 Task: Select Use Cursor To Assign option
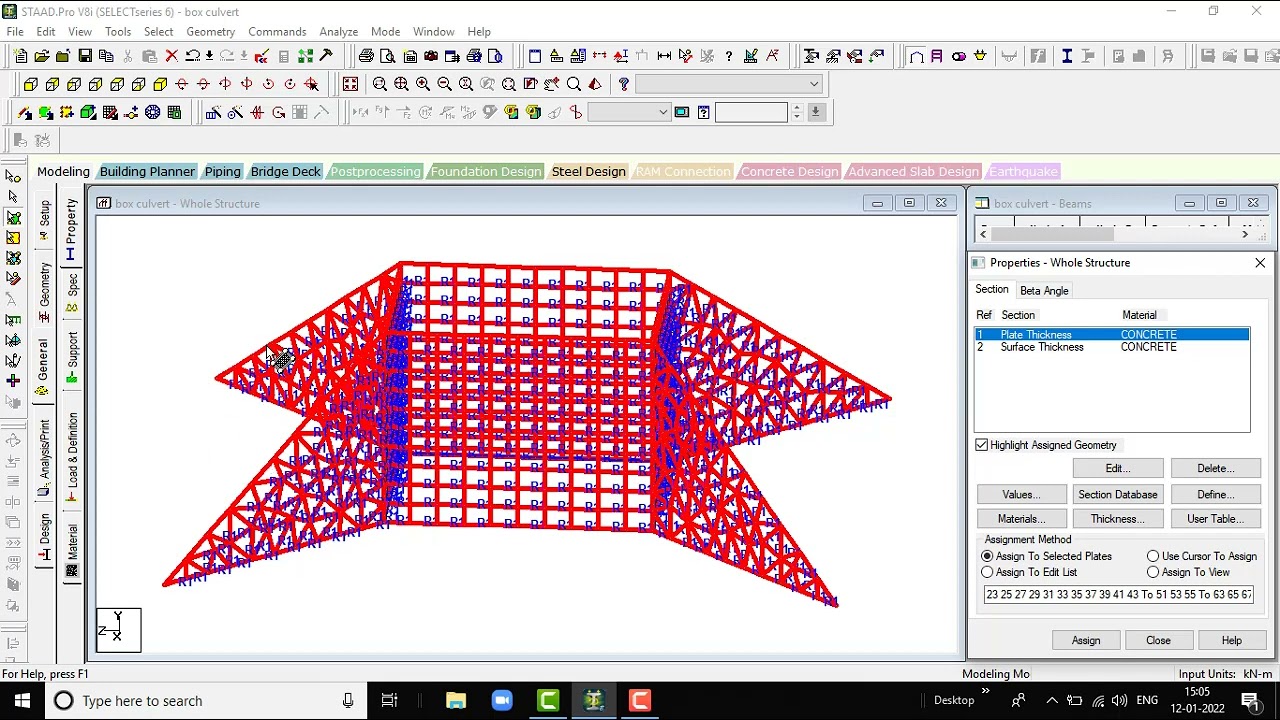click(1153, 556)
